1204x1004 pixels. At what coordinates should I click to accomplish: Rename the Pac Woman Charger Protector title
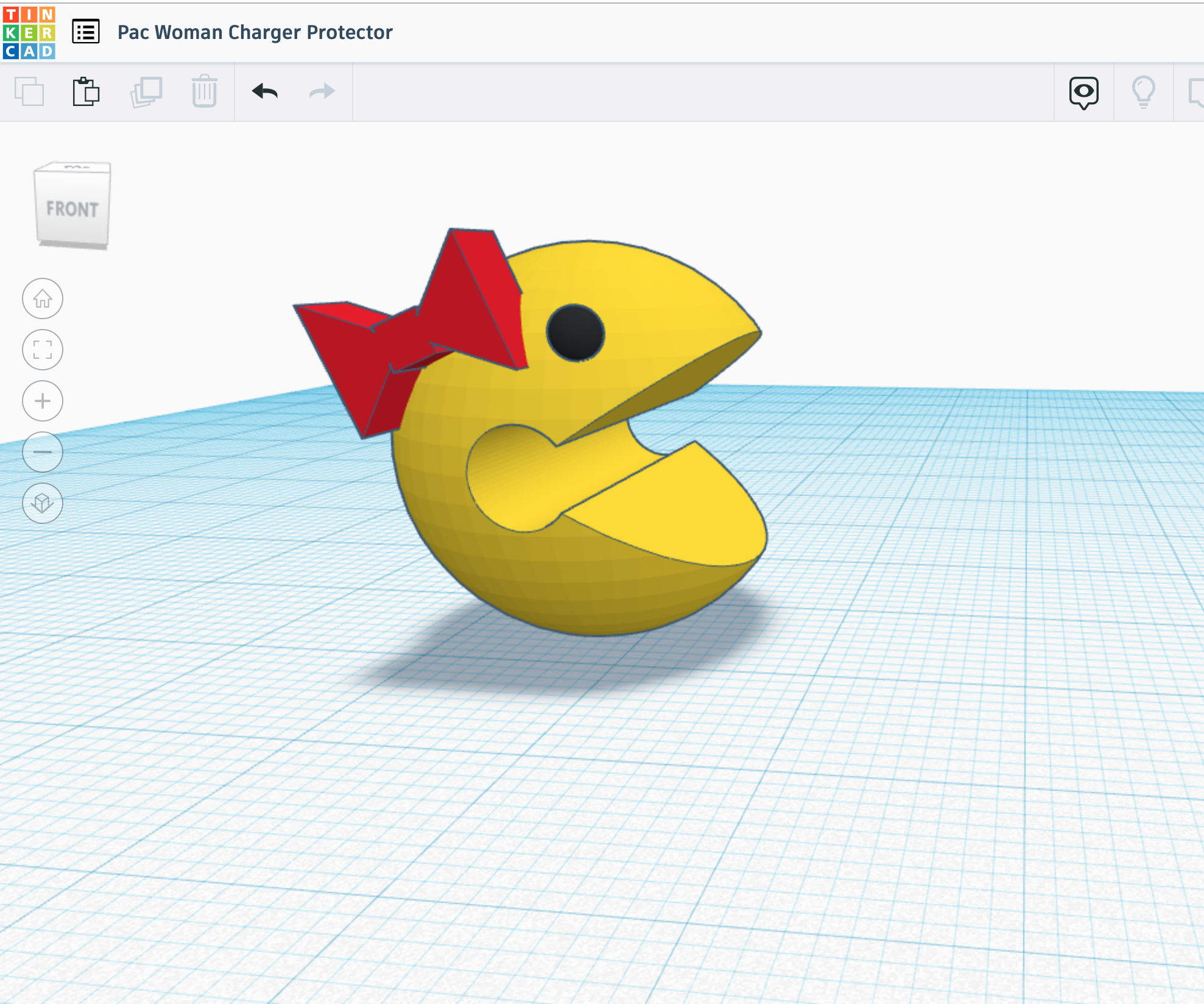[x=255, y=32]
